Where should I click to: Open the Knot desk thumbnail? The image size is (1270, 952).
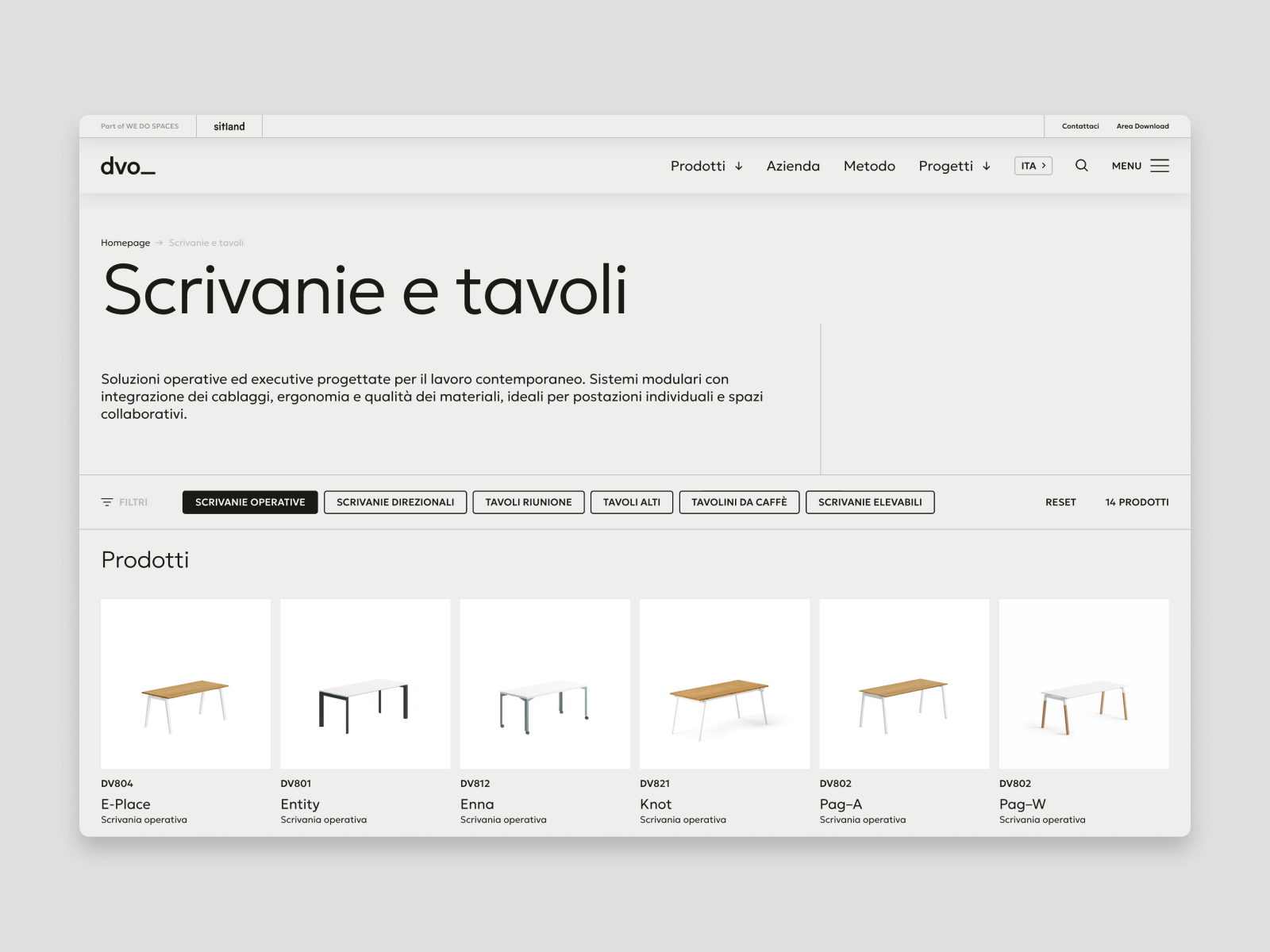coord(725,684)
